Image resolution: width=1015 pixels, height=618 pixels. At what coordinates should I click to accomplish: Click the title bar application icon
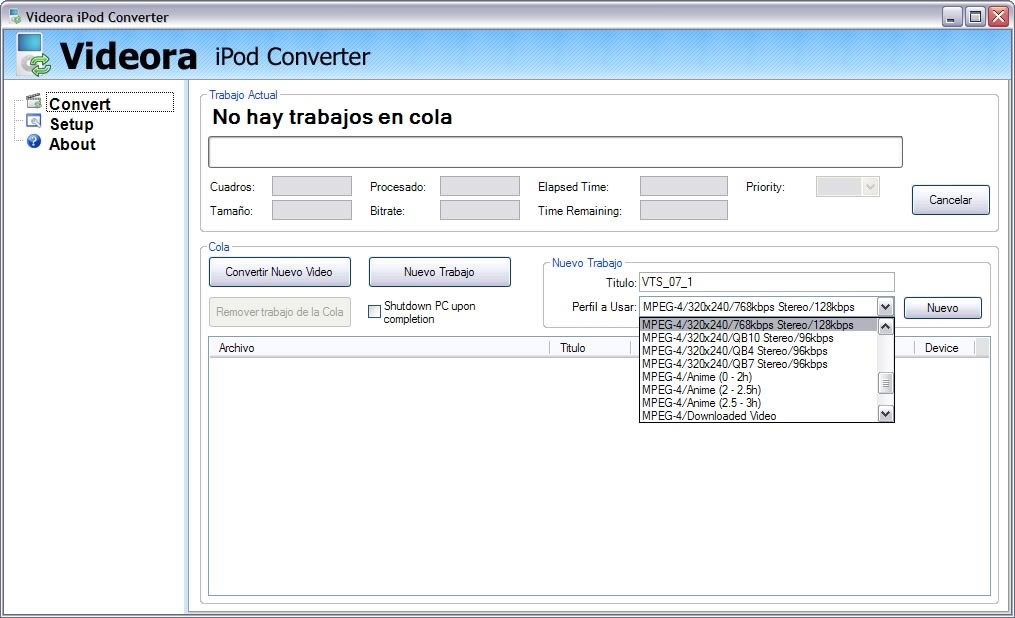(15, 16)
